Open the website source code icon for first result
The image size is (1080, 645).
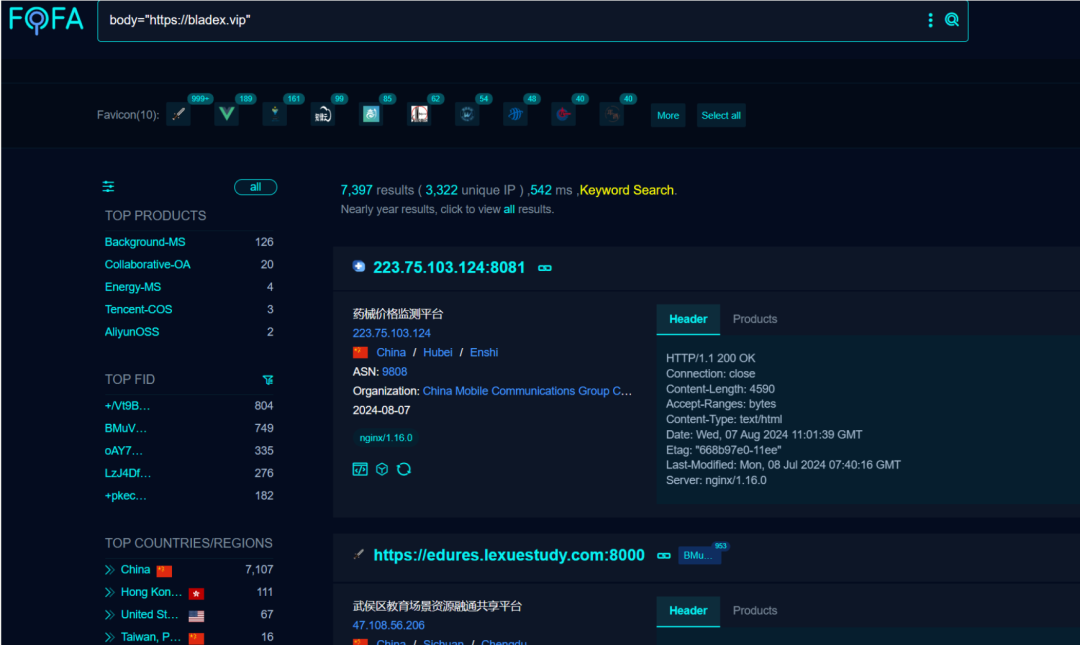[360, 469]
